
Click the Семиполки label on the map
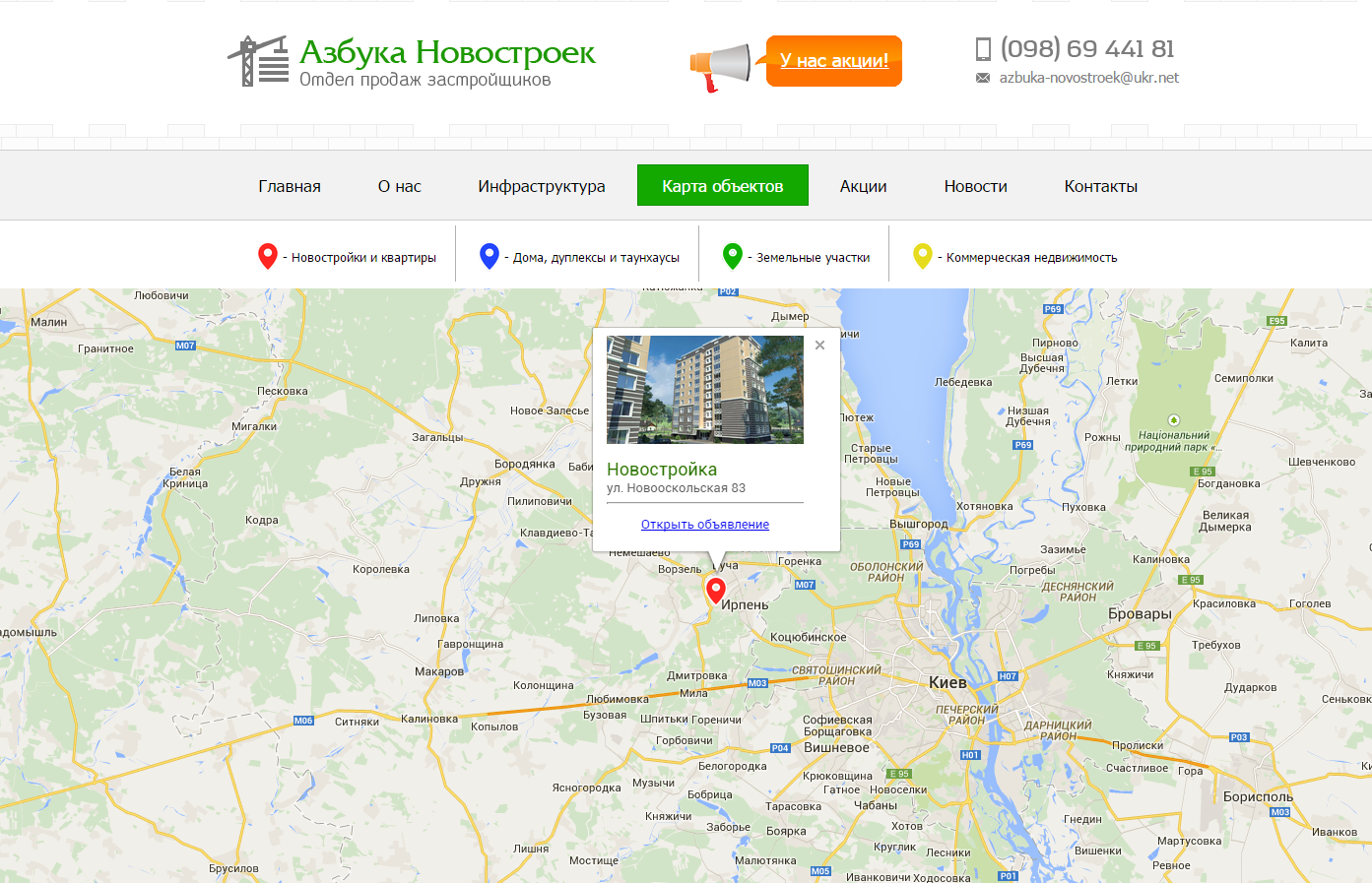(1244, 378)
